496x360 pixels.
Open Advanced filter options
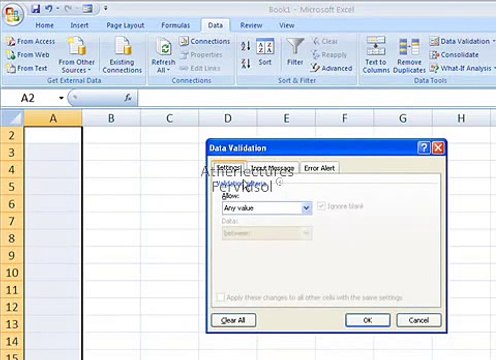coord(332,68)
